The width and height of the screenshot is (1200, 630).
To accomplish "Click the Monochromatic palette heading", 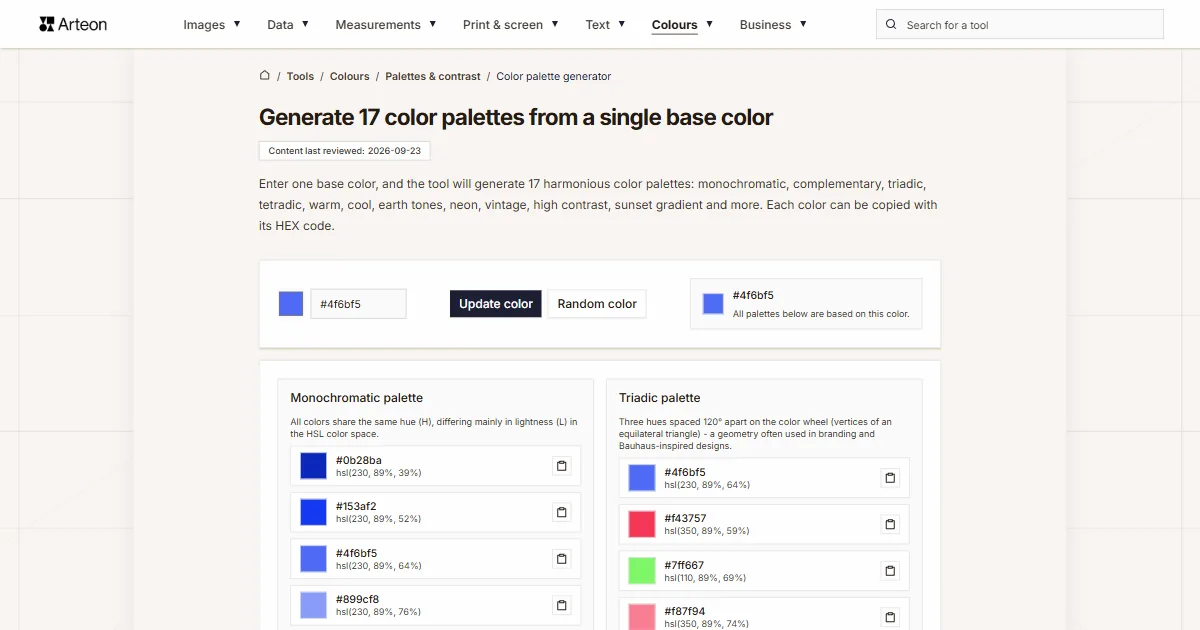I will (357, 398).
